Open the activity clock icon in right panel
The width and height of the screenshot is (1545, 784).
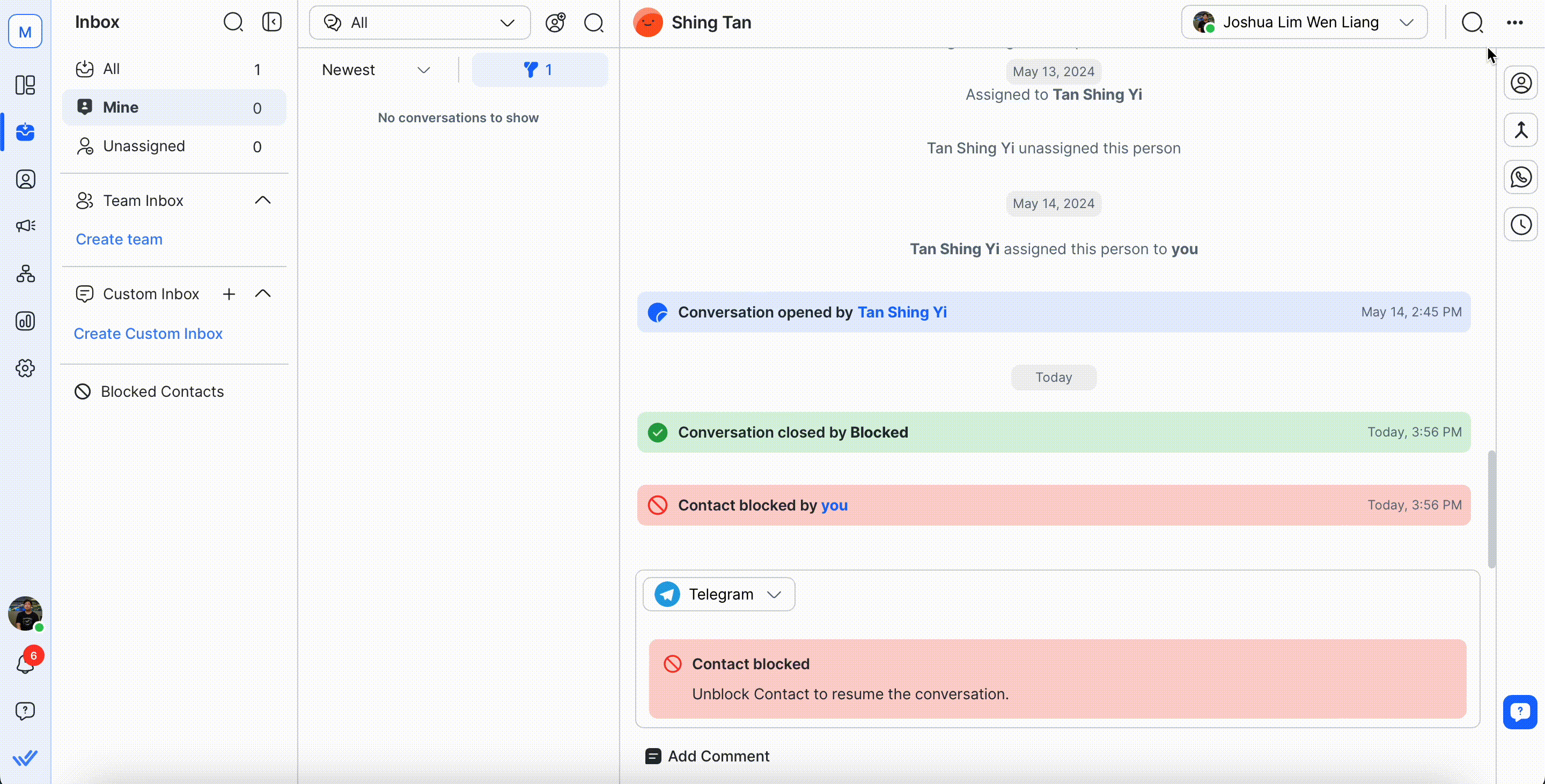(1520, 225)
